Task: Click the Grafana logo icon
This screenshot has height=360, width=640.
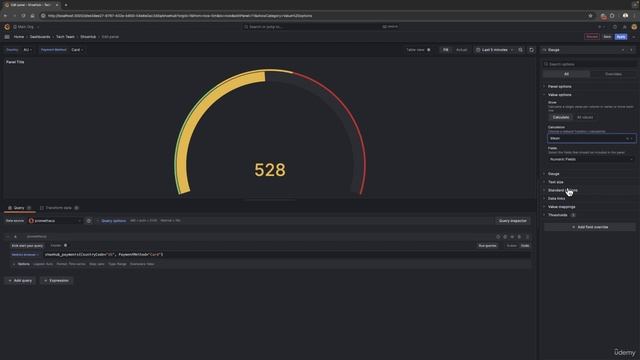Action: [7, 27]
